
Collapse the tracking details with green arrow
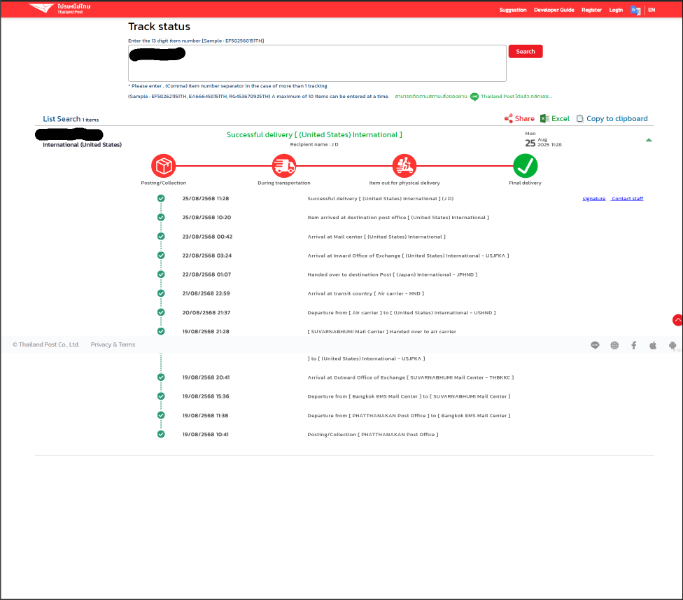click(649, 140)
